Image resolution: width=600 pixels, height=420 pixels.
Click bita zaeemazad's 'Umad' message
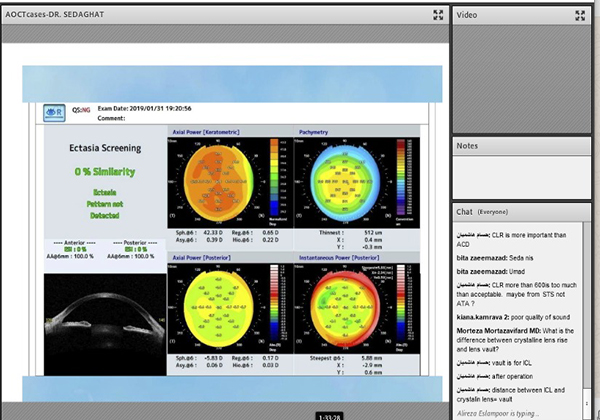[491, 272]
